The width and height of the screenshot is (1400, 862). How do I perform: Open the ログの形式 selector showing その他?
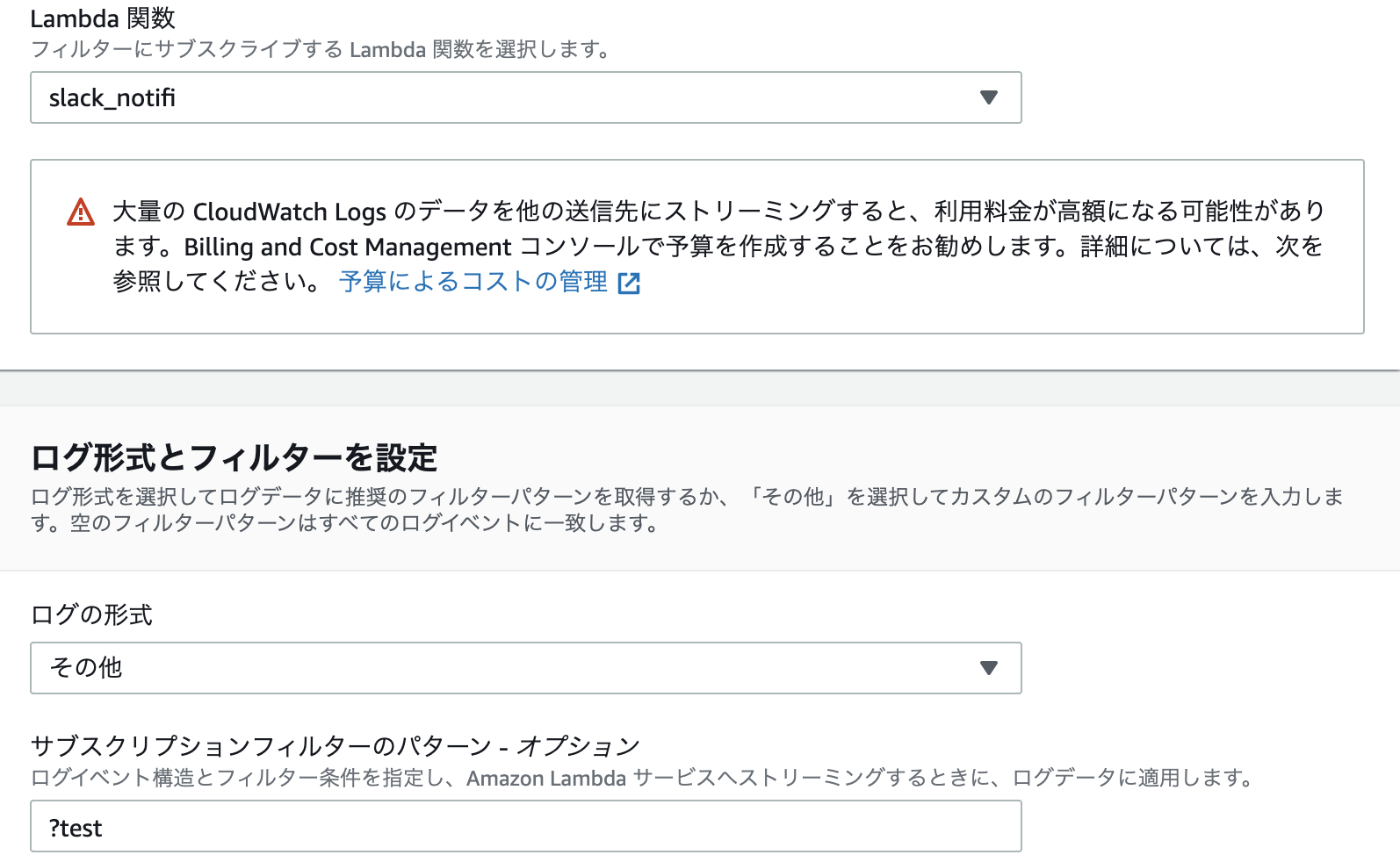tap(525, 668)
